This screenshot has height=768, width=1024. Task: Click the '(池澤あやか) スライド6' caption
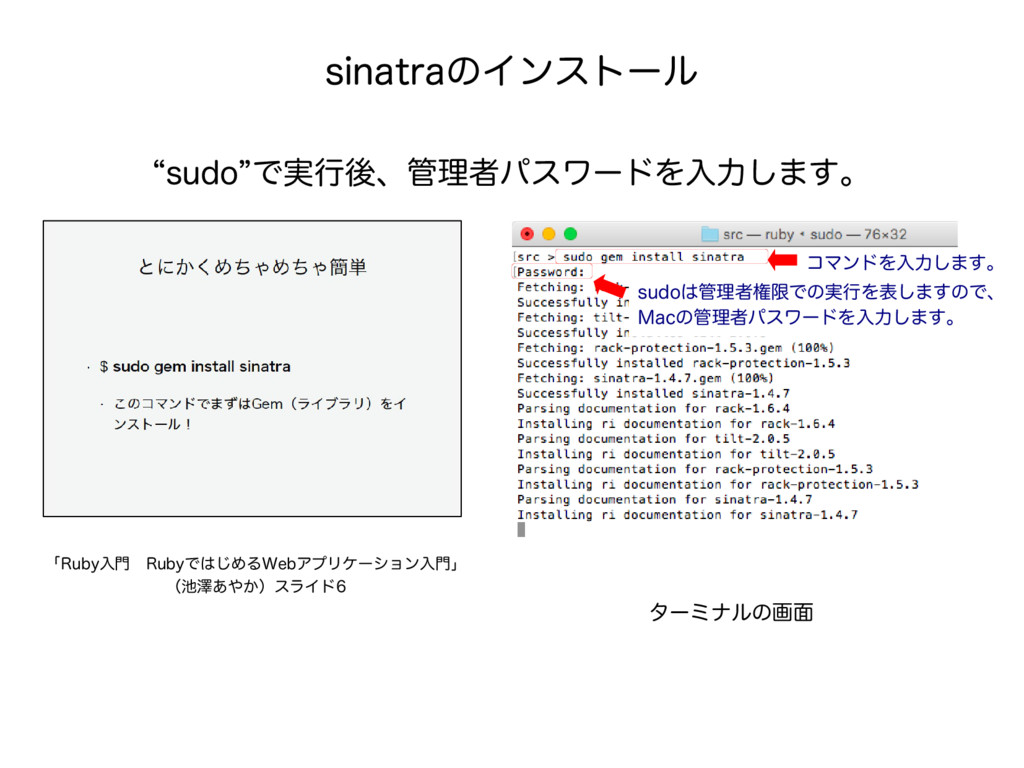(260, 586)
